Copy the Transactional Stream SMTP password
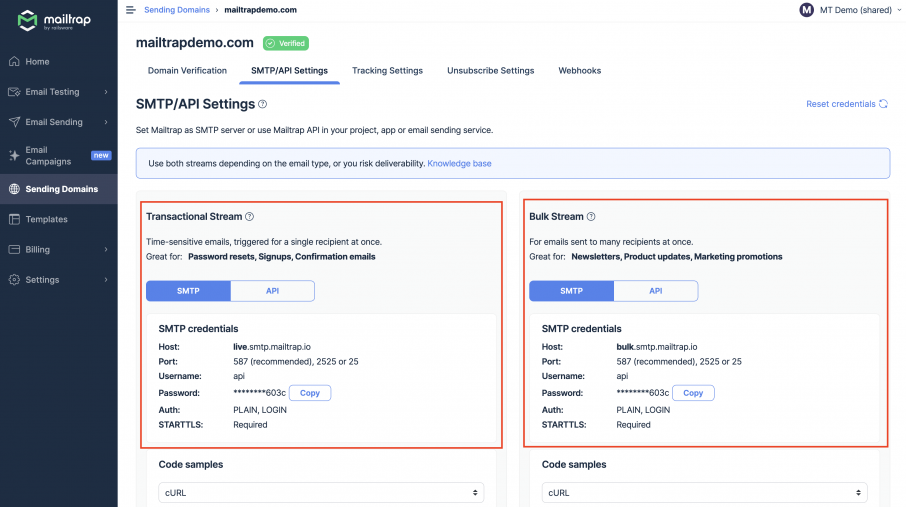This screenshot has height=507, width=906. point(310,393)
